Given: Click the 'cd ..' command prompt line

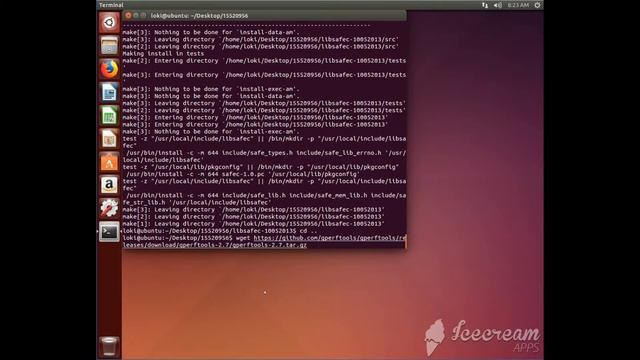Looking at the screenshot, I should point(220,231).
